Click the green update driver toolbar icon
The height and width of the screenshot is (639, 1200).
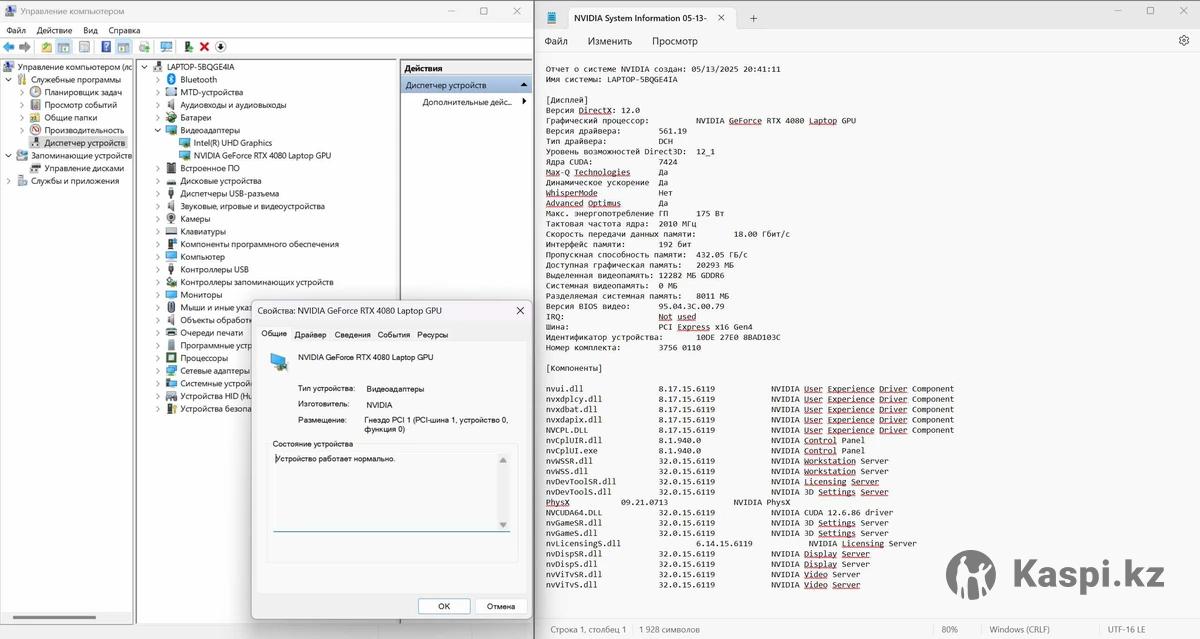tap(188, 47)
